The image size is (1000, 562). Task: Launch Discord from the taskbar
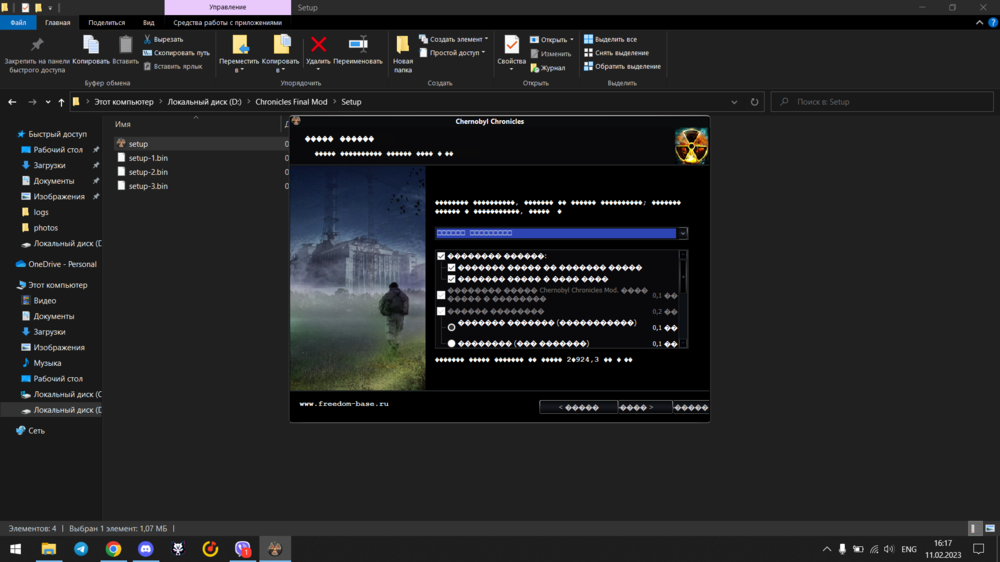(145, 549)
